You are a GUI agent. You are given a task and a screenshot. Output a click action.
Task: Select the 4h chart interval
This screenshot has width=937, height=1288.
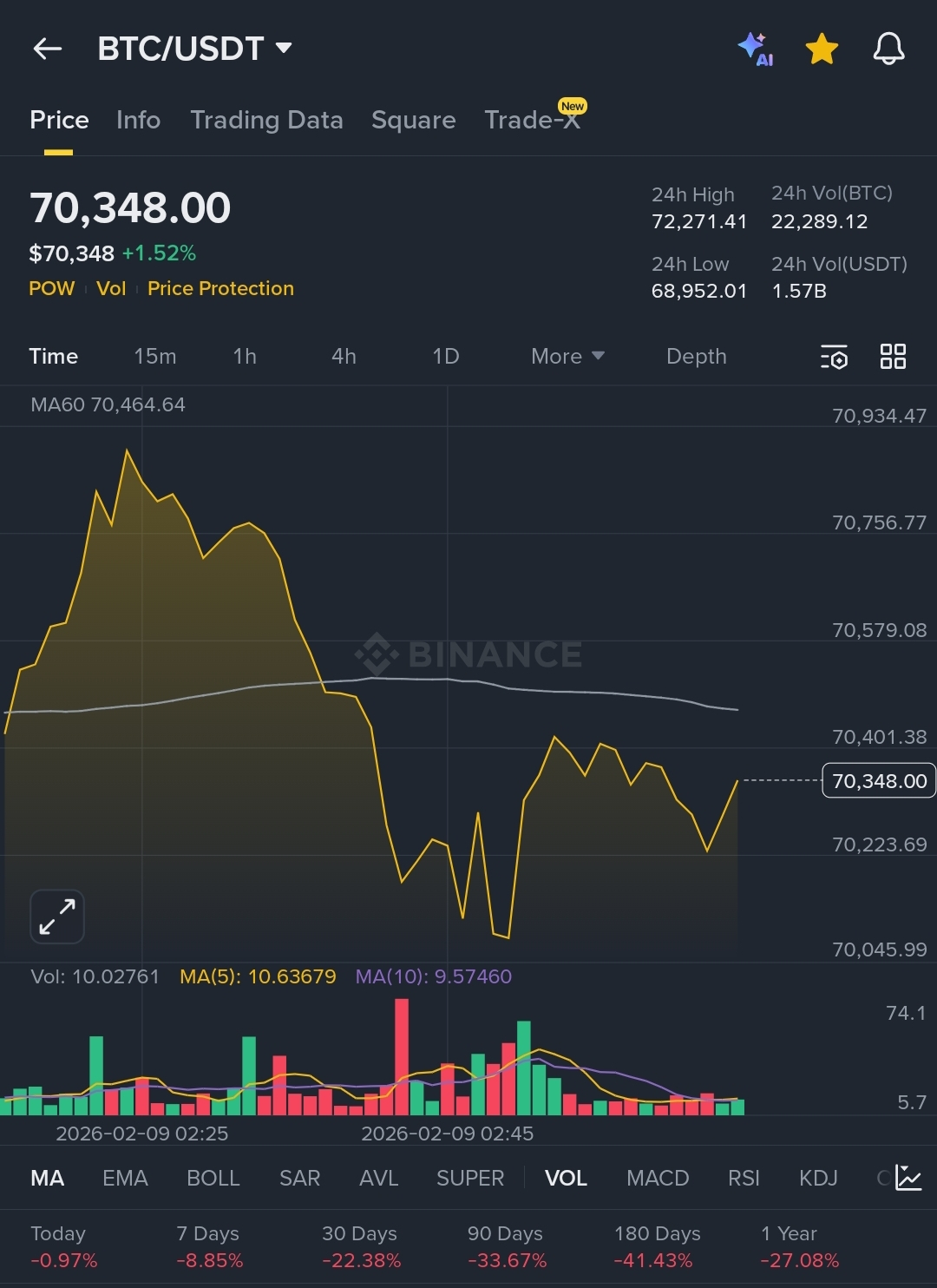[344, 357]
